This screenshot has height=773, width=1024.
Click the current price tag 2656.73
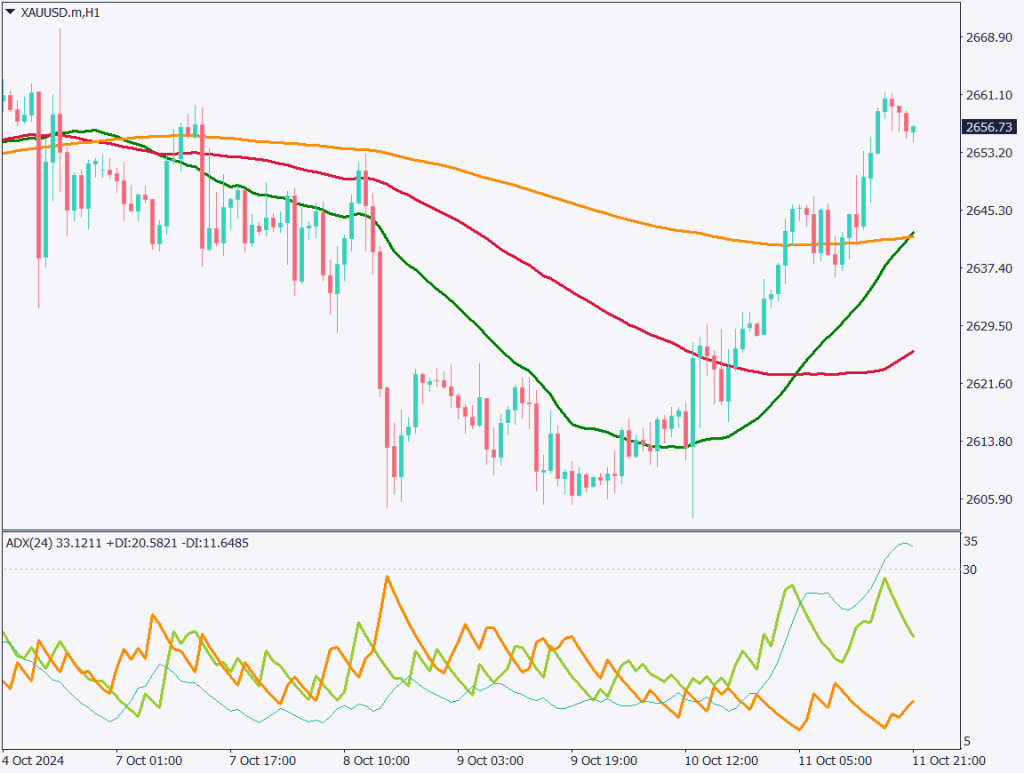point(988,127)
